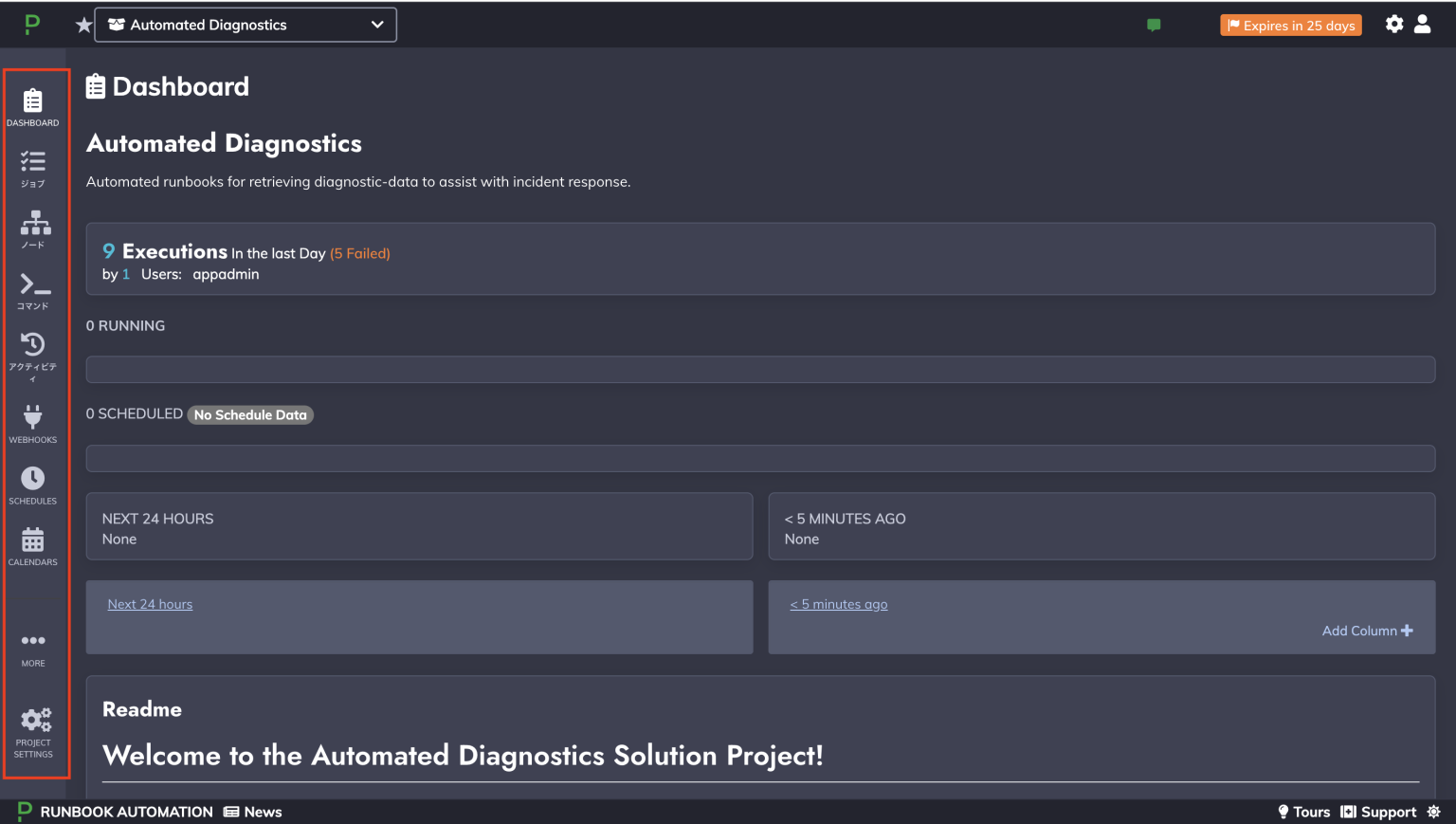
Task: Open the user account menu icon
Action: pos(1423,25)
